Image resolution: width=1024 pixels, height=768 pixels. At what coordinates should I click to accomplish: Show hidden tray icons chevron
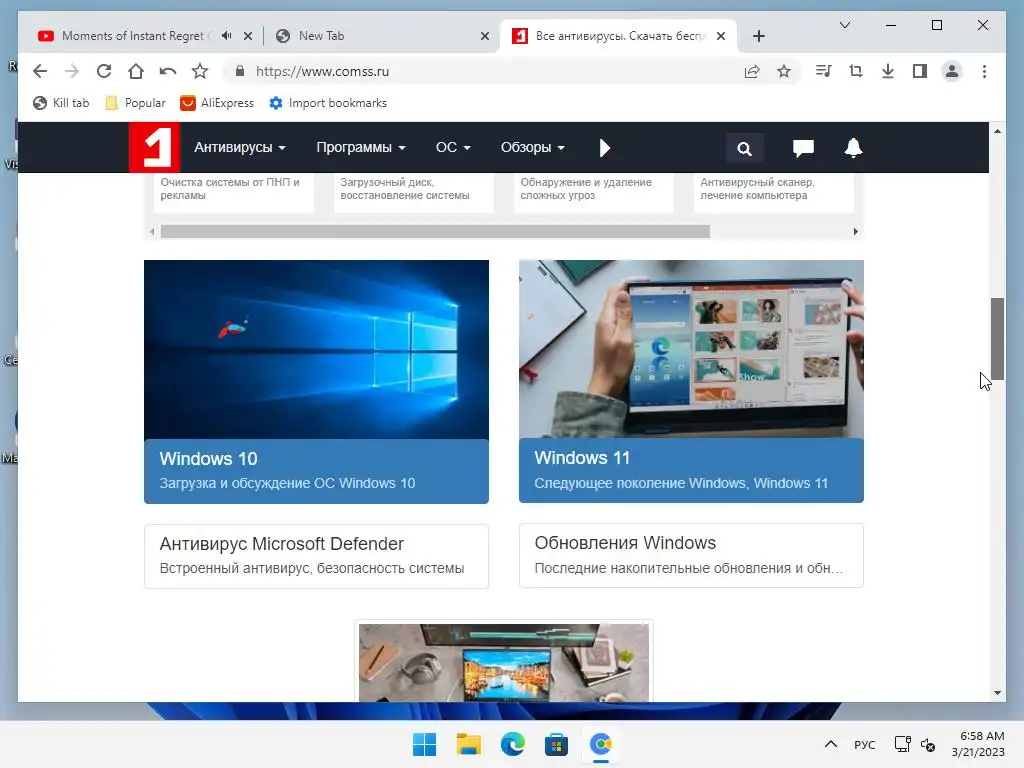coord(831,744)
